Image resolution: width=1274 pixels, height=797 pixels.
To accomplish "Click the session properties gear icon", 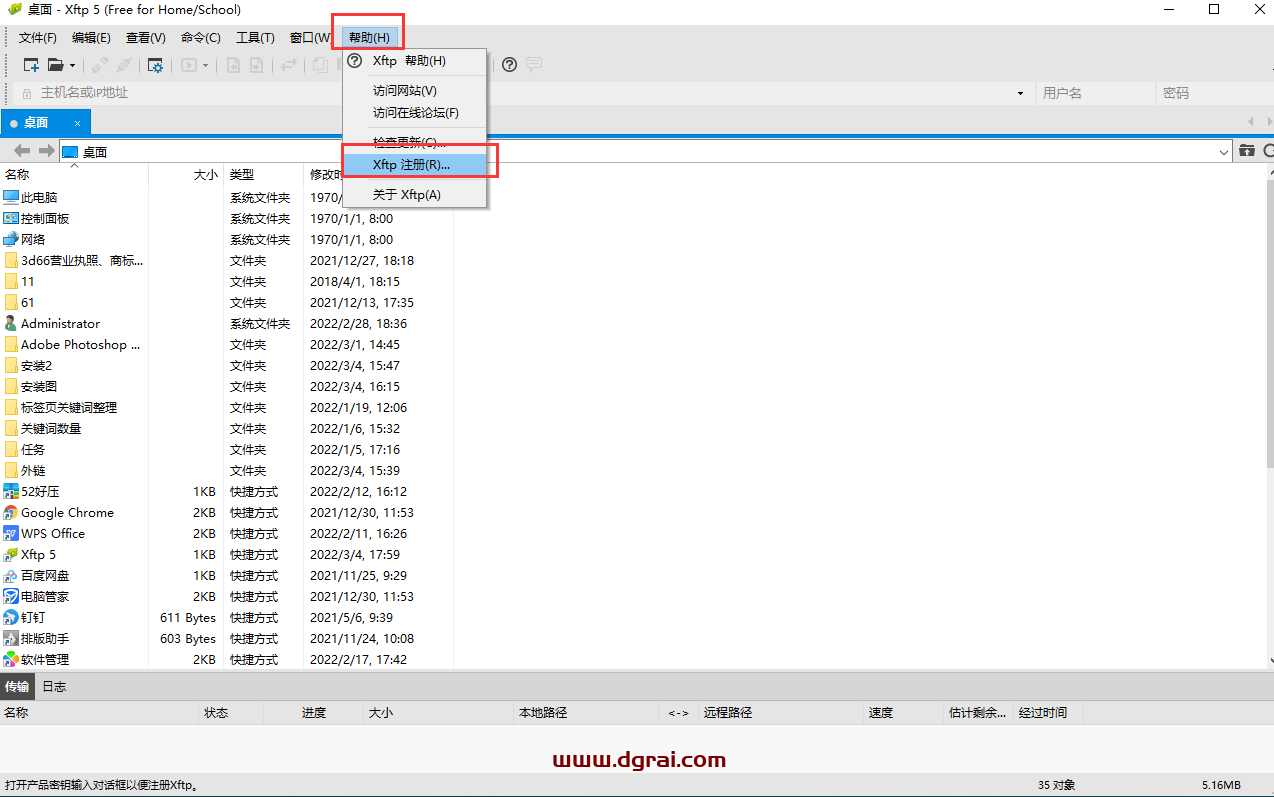I will (x=155, y=65).
